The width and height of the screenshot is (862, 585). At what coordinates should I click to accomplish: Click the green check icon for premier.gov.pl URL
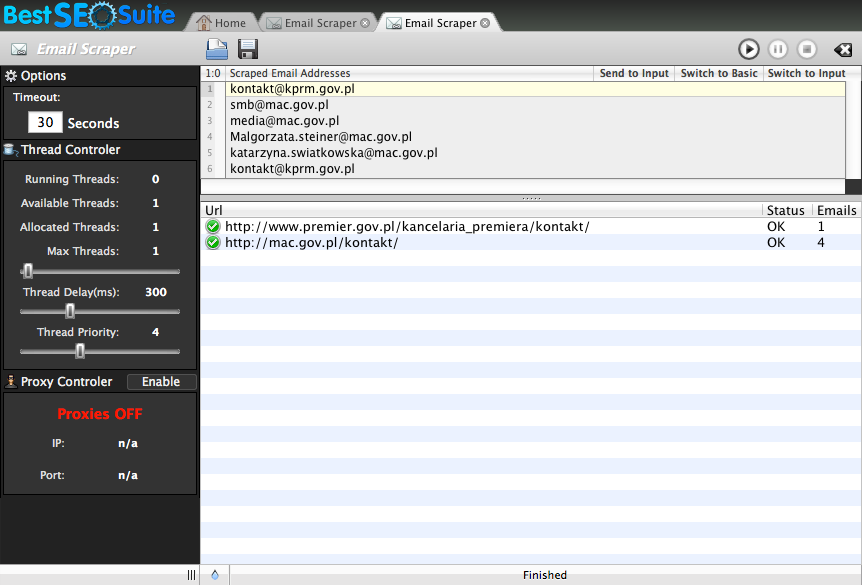213,227
